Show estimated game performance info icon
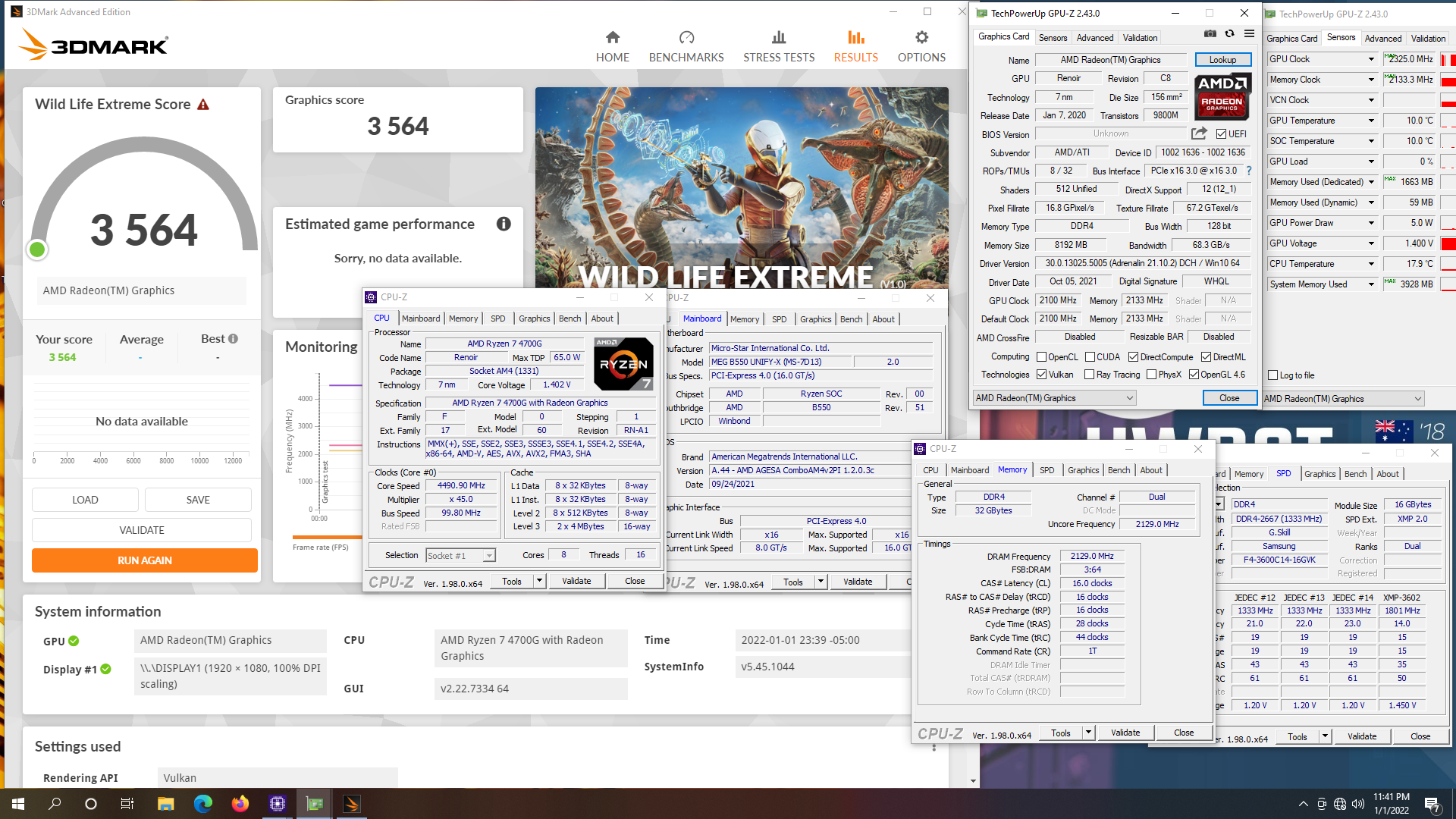1456x819 pixels. (504, 224)
